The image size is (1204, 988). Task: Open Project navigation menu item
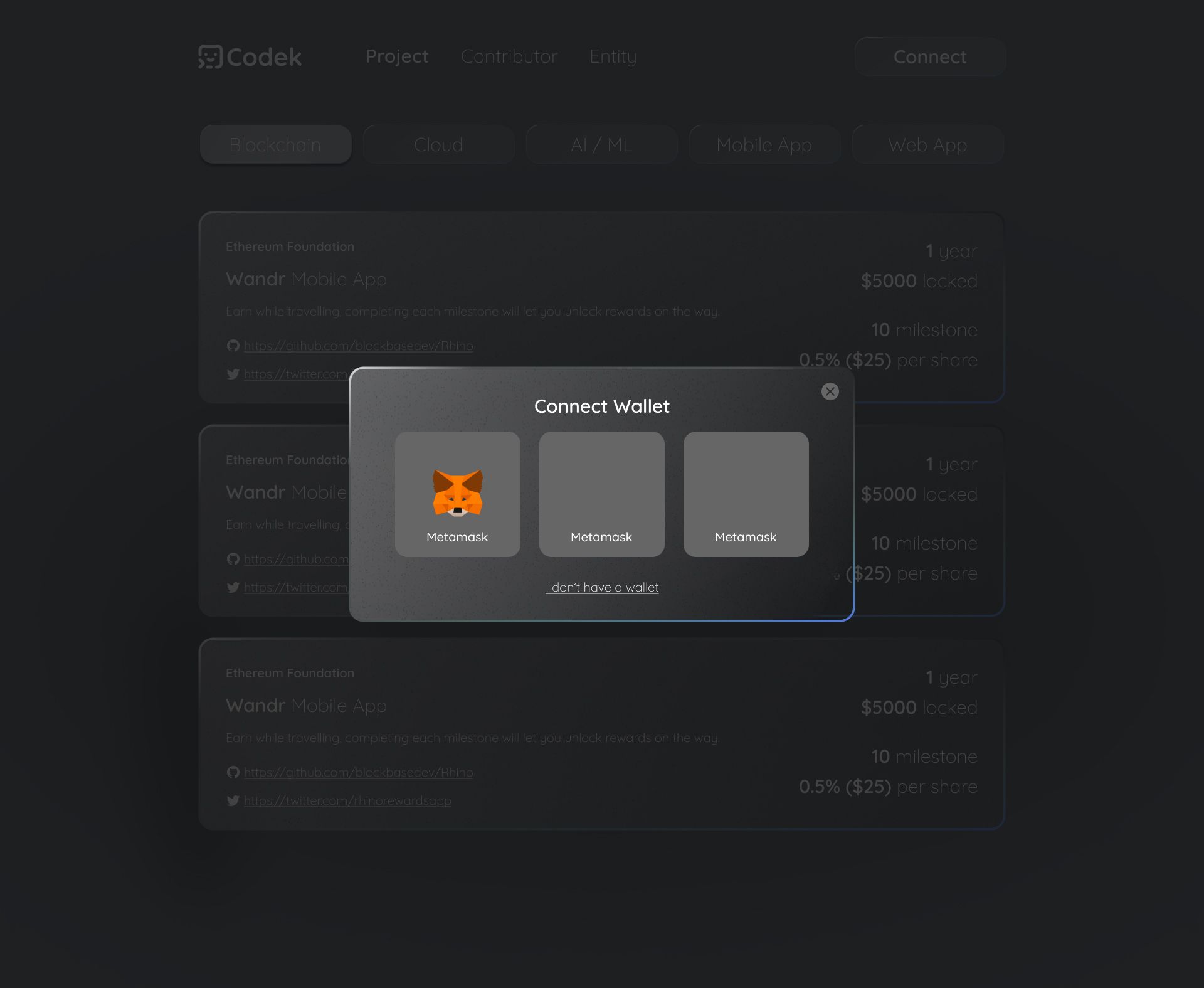tap(397, 56)
